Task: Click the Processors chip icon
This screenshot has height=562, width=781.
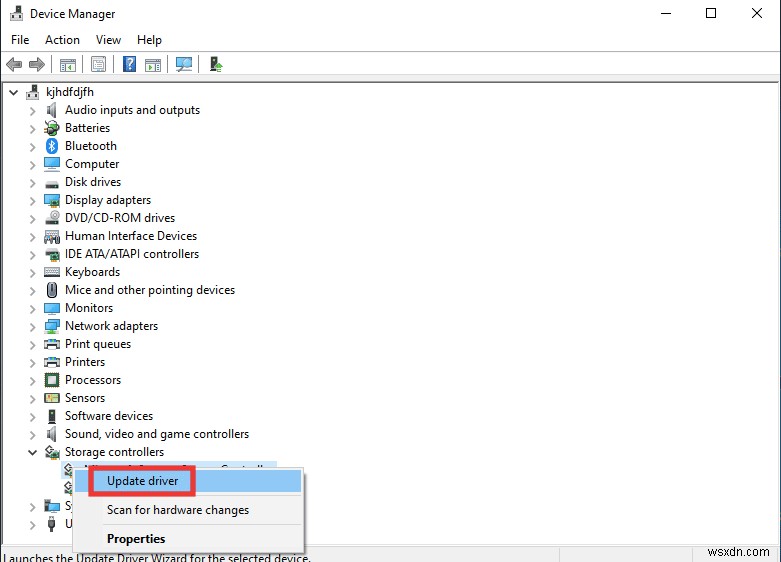Action: coord(52,380)
